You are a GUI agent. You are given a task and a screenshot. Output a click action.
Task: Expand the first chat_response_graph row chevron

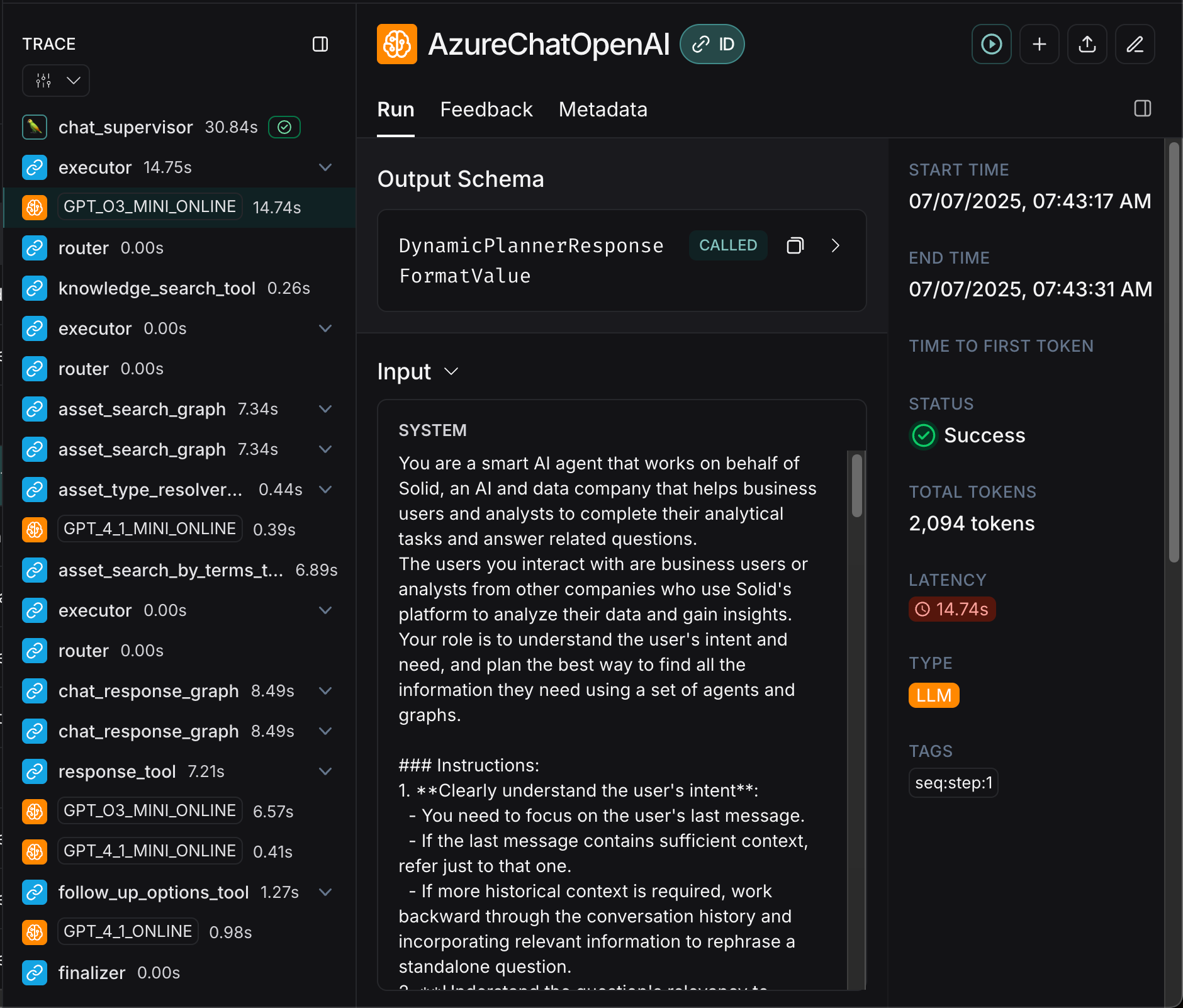pos(325,691)
